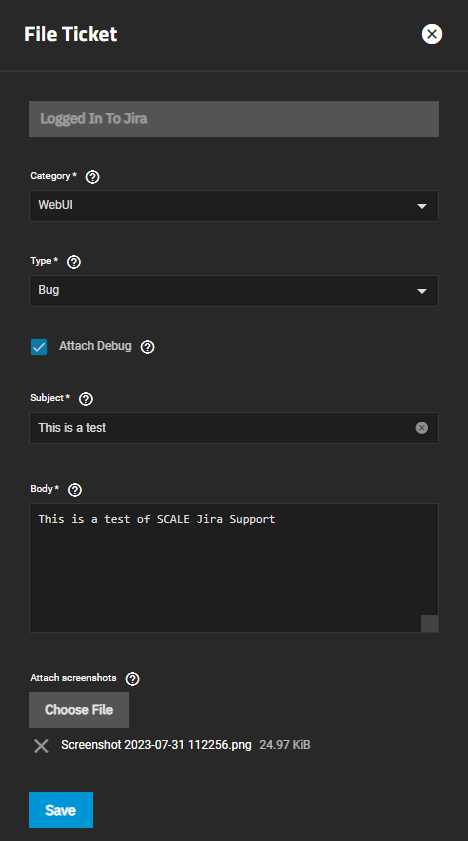Click the Attach Debug label
The width and height of the screenshot is (468, 841).
click(95, 346)
